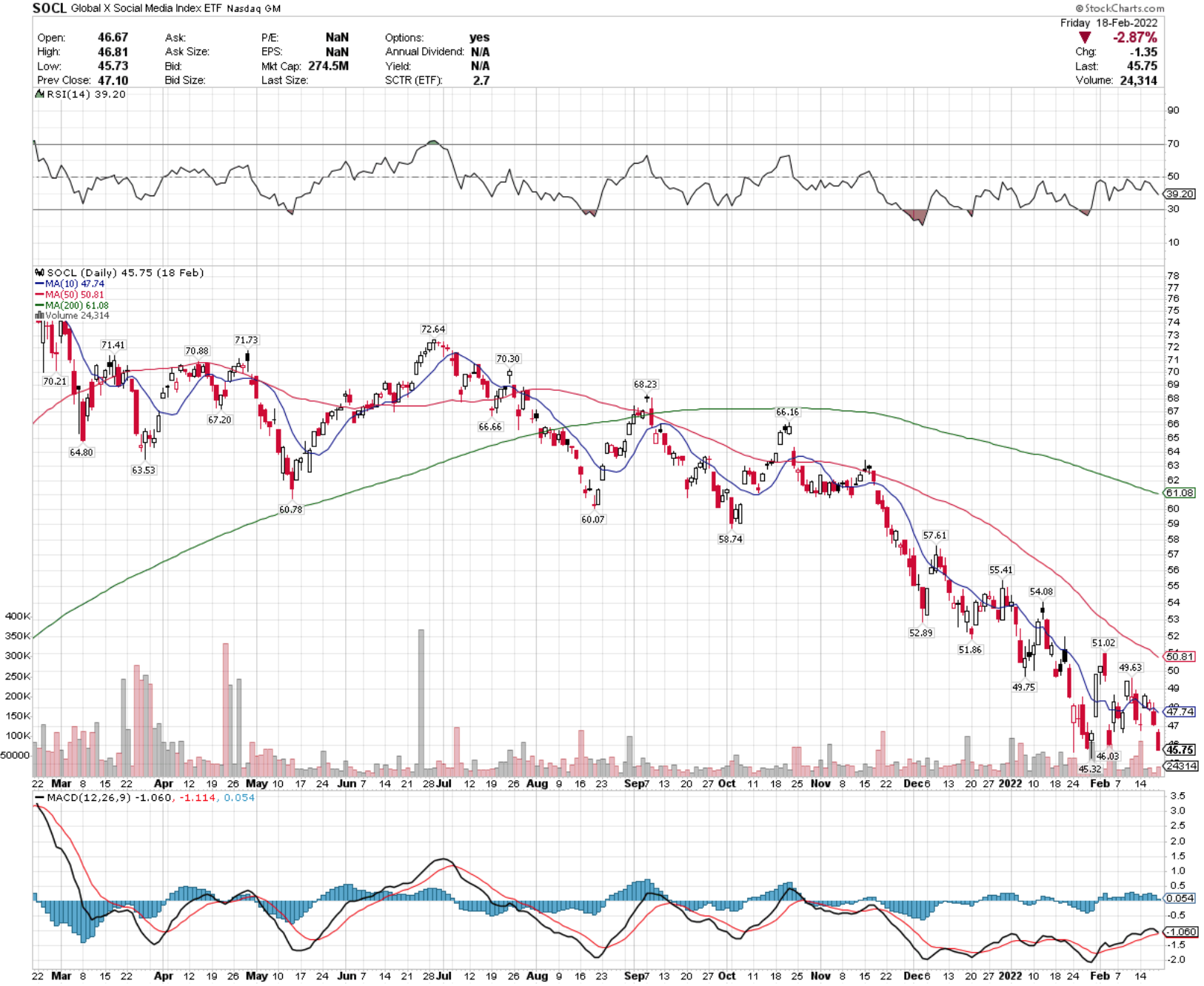The height and width of the screenshot is (986, 1204).
Task: Click the High price 46.81
Action: click(x=113, y=52)
